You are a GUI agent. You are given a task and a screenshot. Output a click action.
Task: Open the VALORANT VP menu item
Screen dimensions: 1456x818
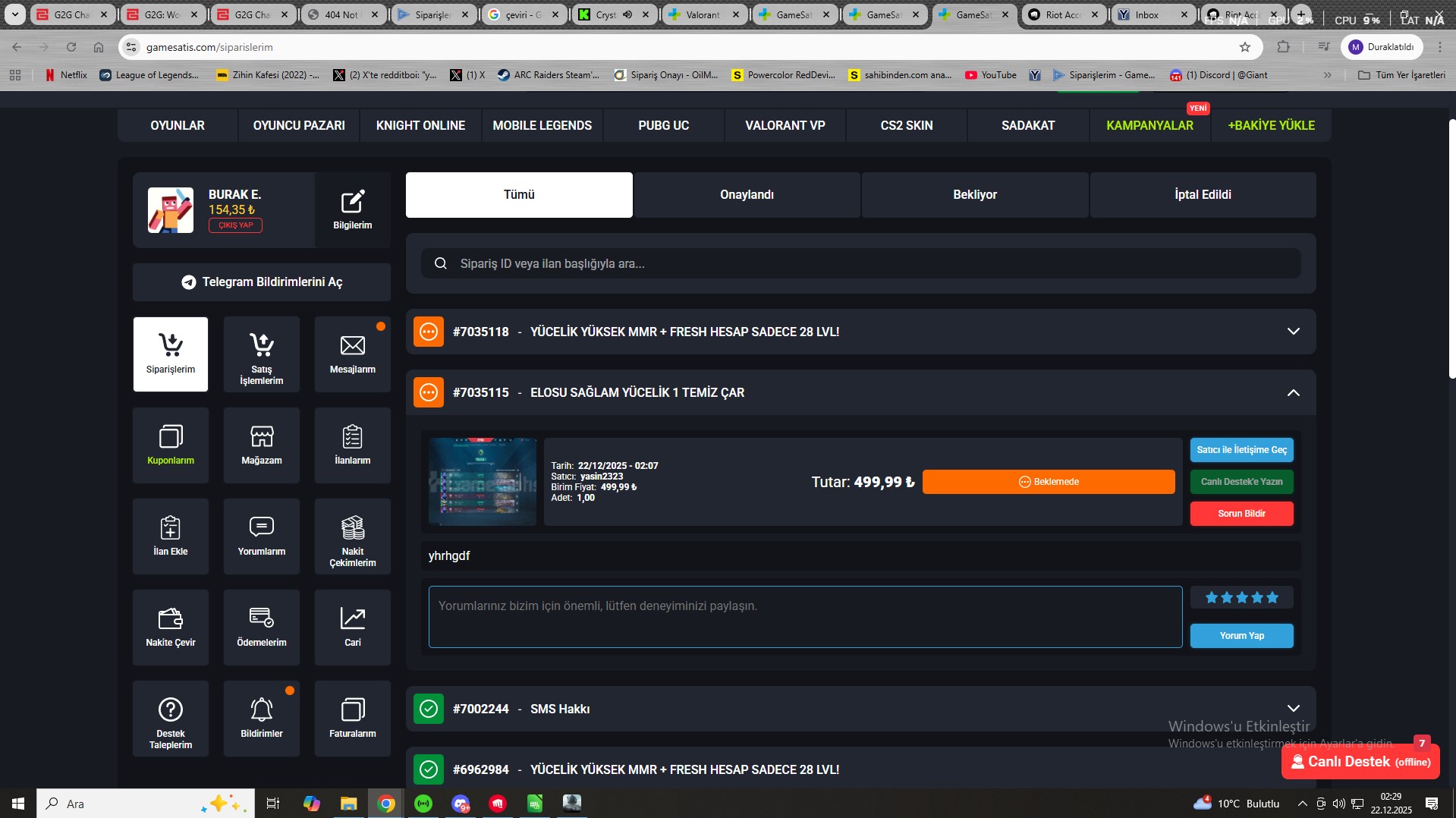(785, 126)
